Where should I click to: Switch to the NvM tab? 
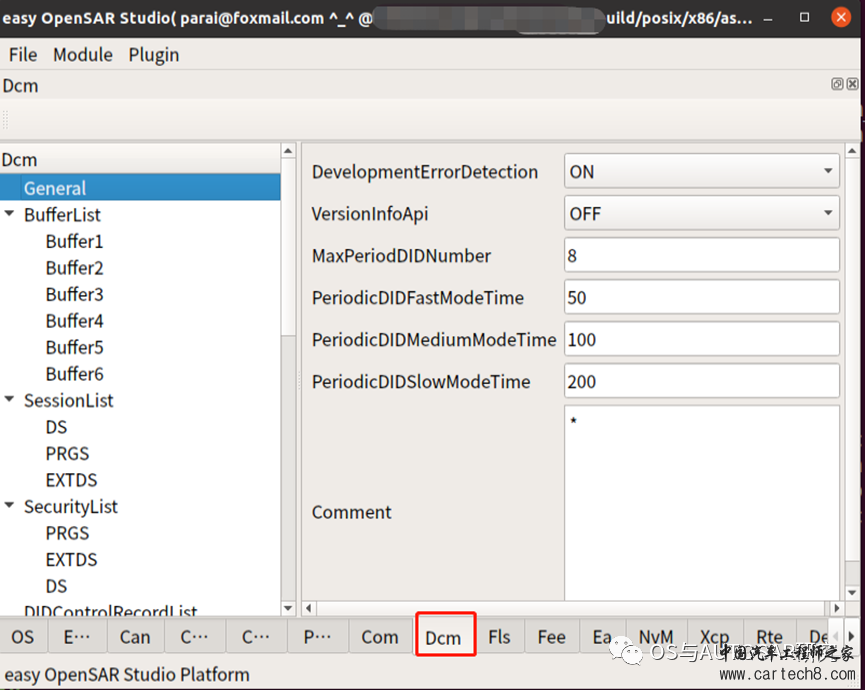pos(656,637)
